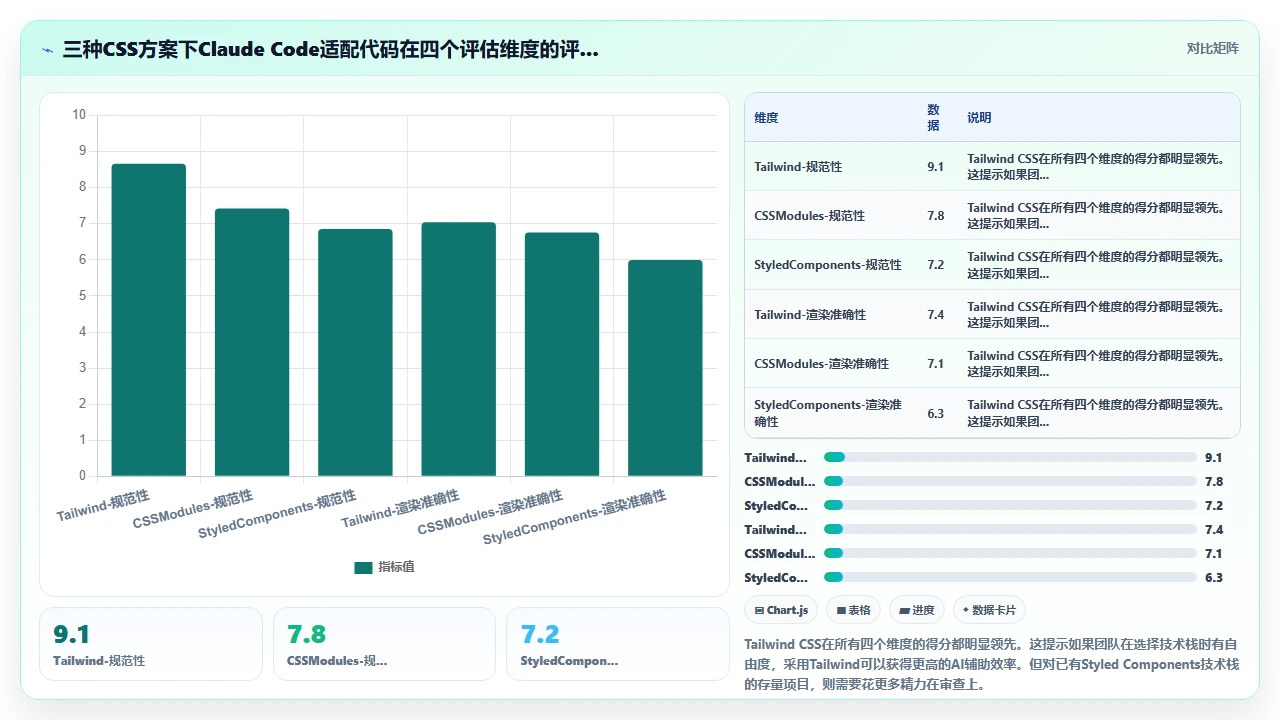Click the 指标值 legend text

pos(396,567)
